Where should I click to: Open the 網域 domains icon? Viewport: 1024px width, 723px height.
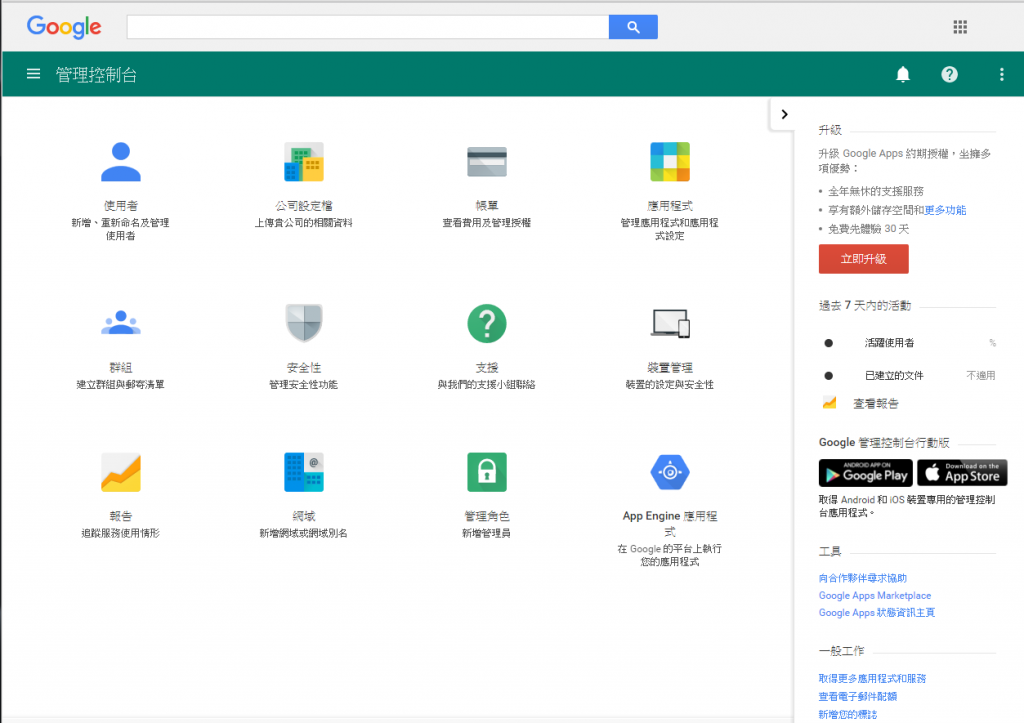(x=304, y=472)
